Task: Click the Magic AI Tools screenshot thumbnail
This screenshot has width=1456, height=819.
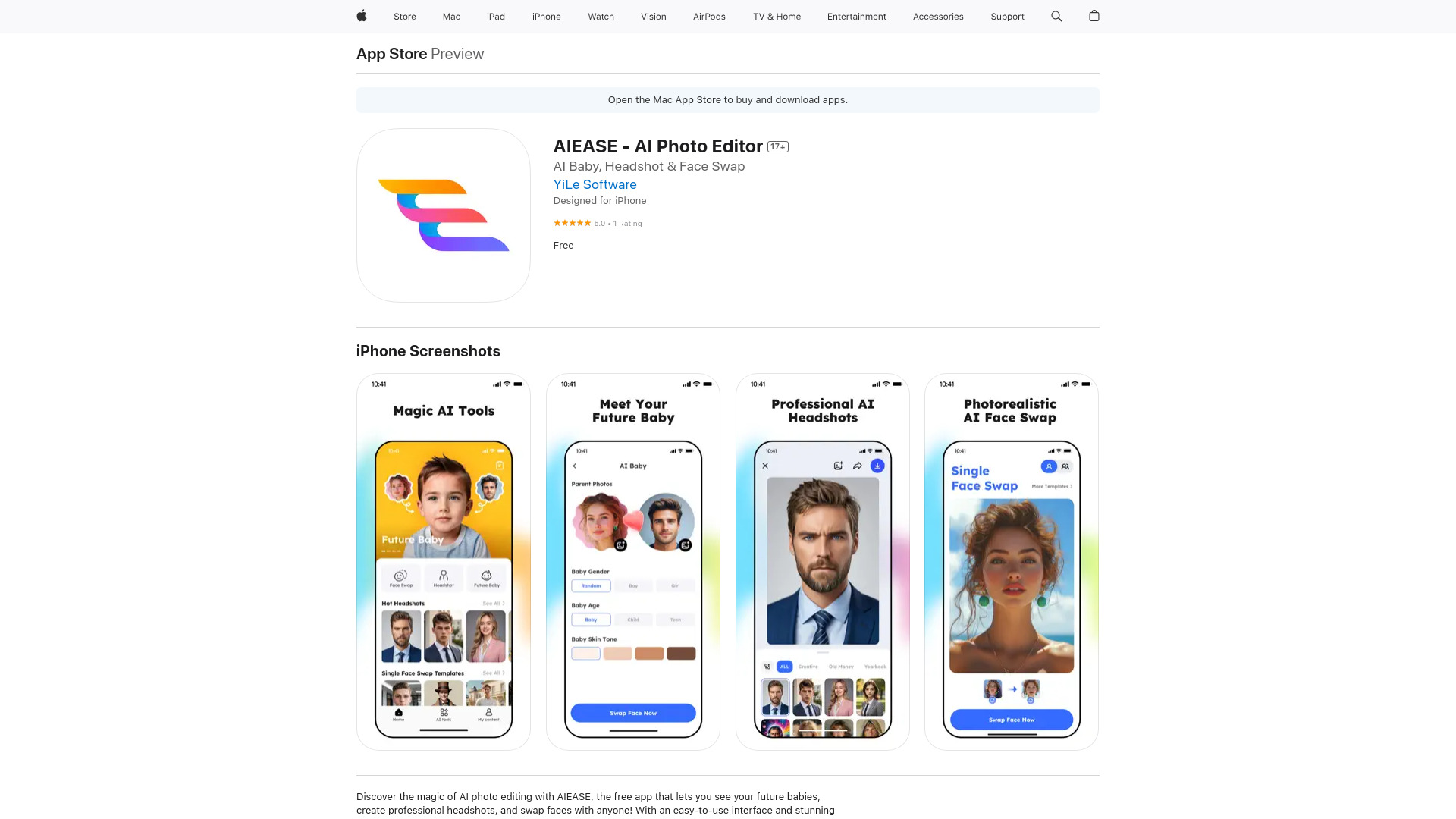Action: pos(443,561)
